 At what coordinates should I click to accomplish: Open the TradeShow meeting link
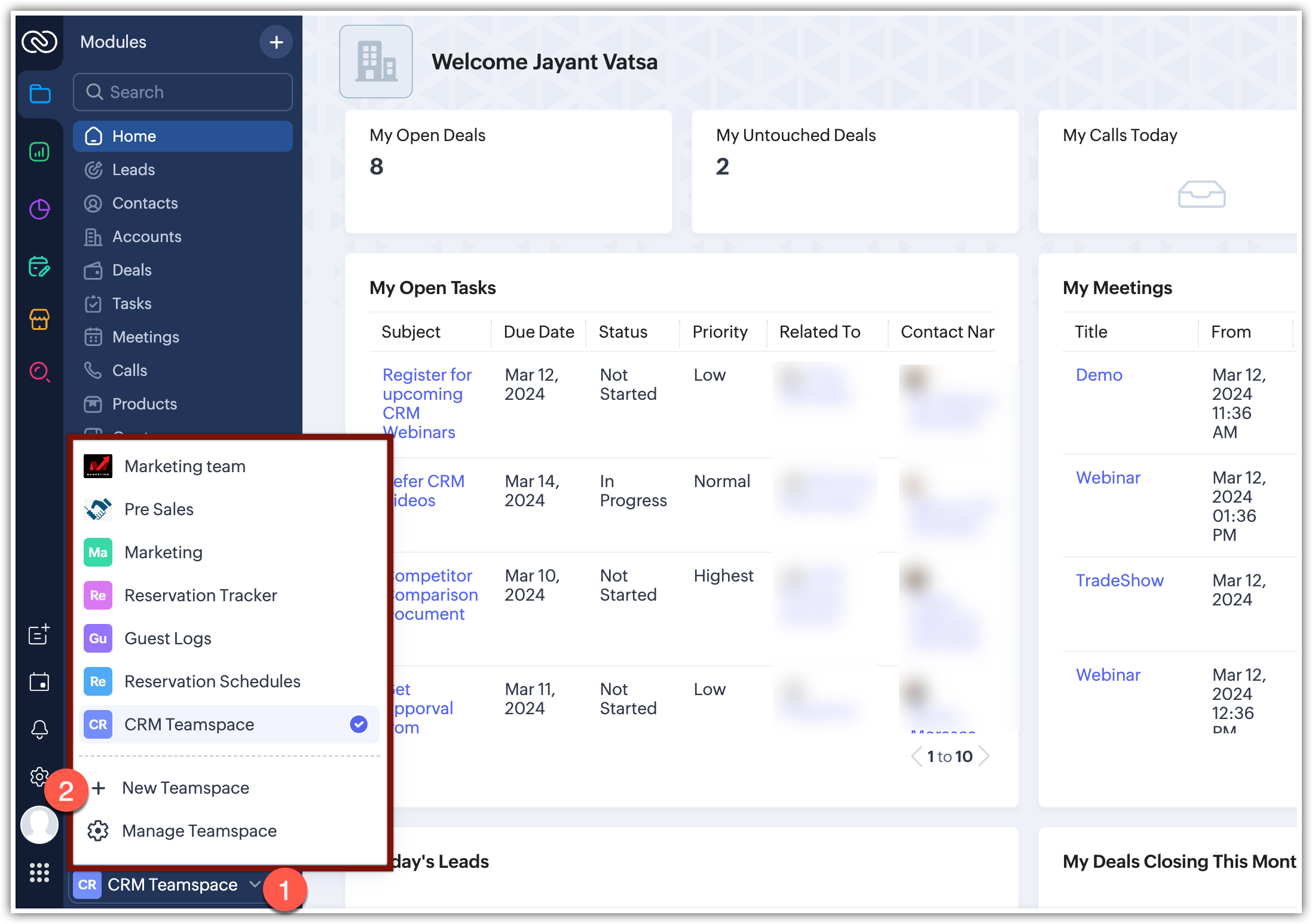(1120, 580)
